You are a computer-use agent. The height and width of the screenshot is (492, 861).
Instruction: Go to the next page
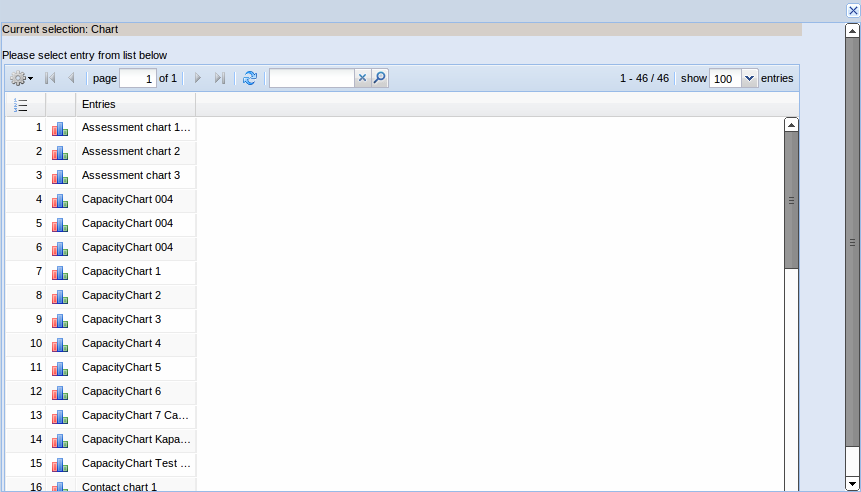pyautogui.click(x=198, y=78)
